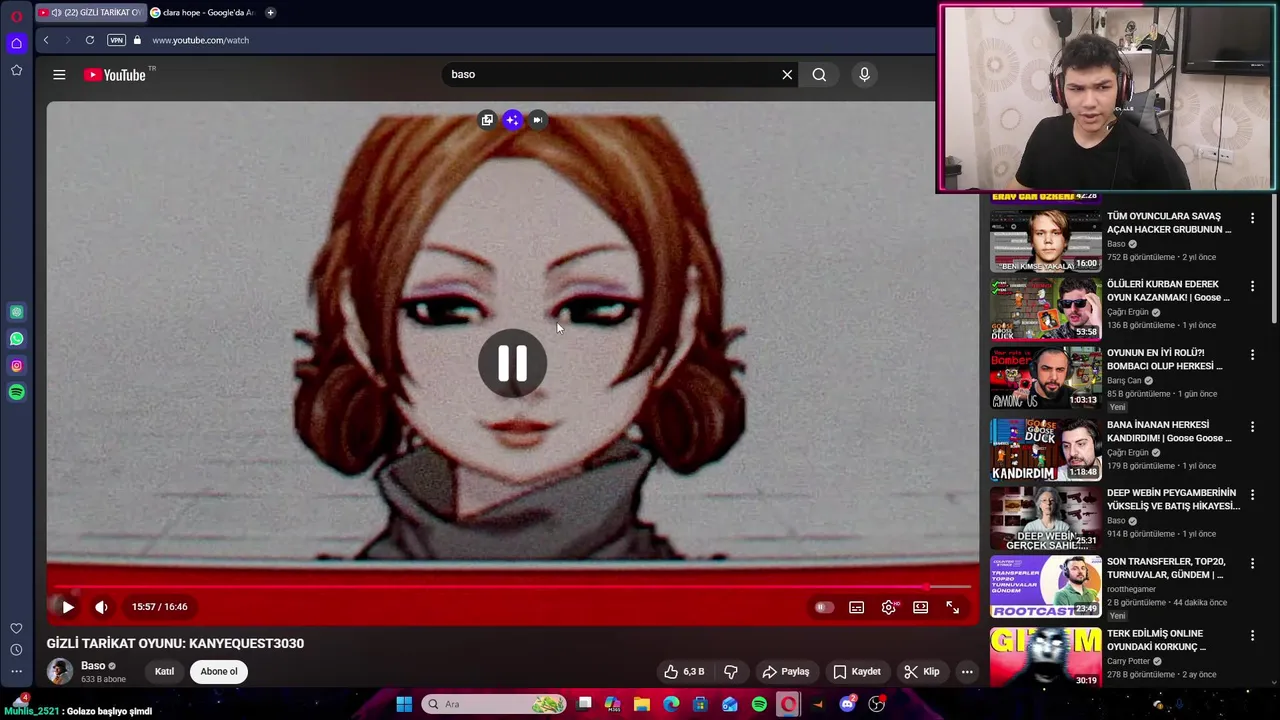Open Spotify in the Opera sidebar
The width and height of the screenshot is (1280, 720).
(16, 393)
